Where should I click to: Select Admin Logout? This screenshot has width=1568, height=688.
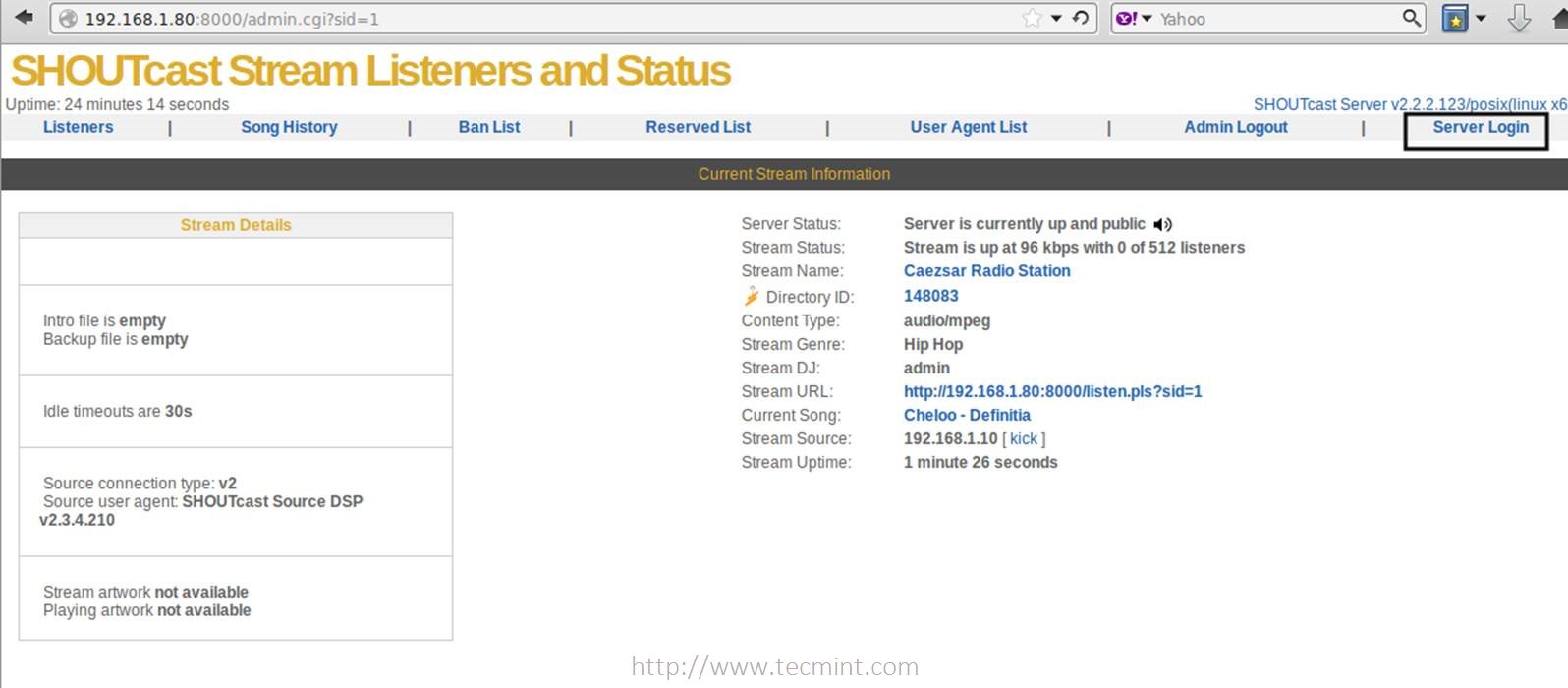click(1236, 127)
